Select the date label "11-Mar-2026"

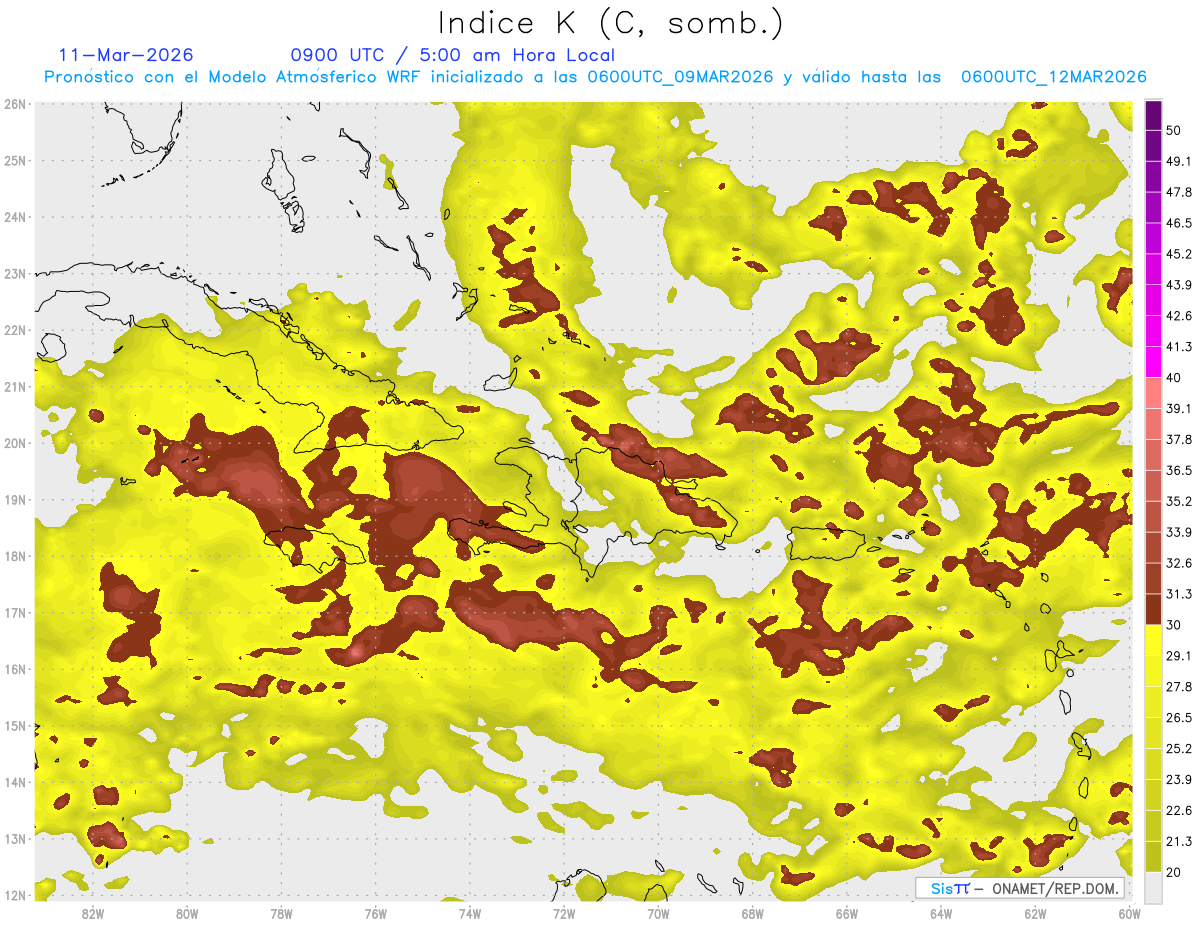126,55
